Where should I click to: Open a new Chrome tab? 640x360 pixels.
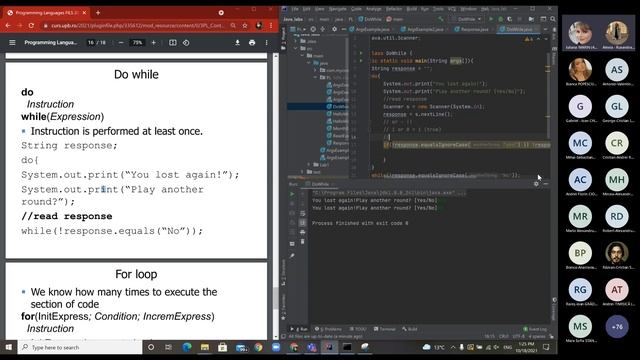click(x=98, y=13)
